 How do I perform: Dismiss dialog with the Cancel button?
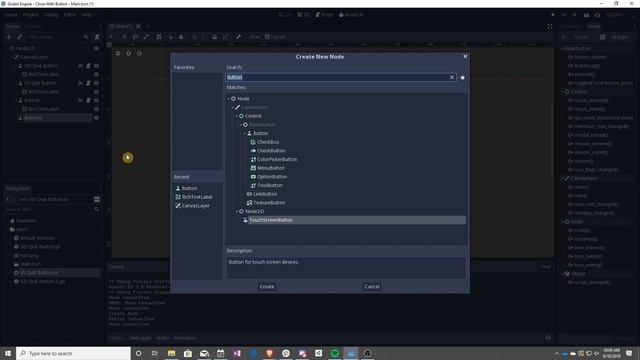pyautogui.click(x=372, y=287)
